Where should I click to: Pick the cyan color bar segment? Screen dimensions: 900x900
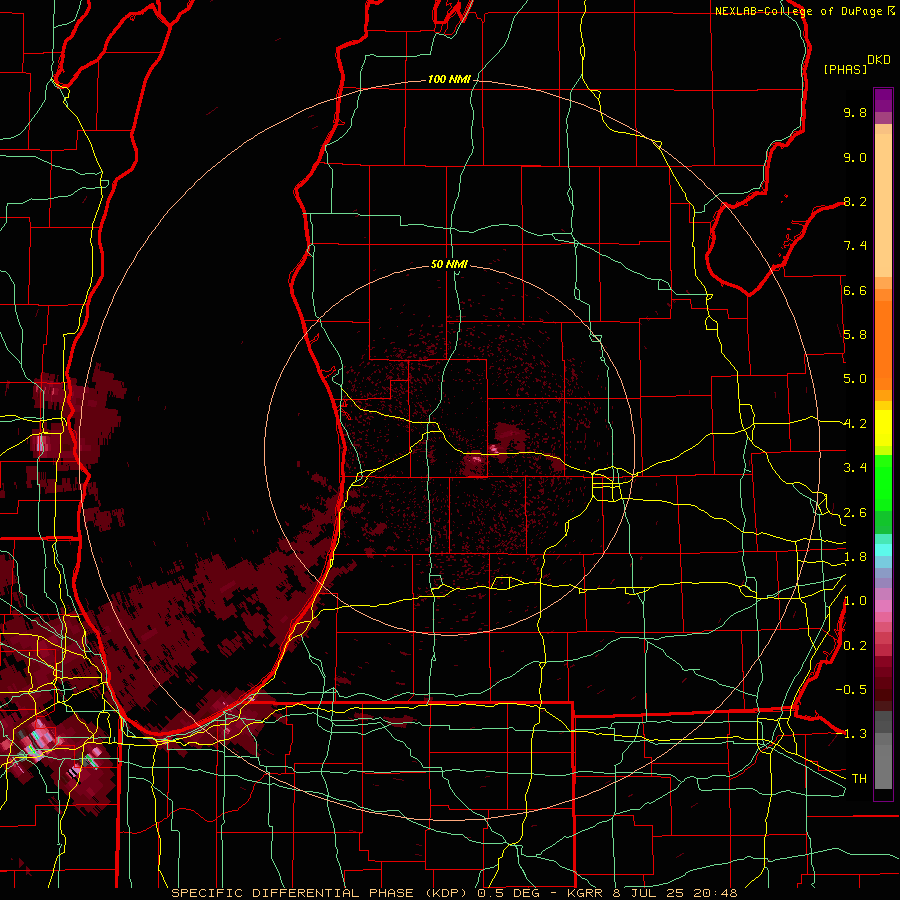coord(883,550)
